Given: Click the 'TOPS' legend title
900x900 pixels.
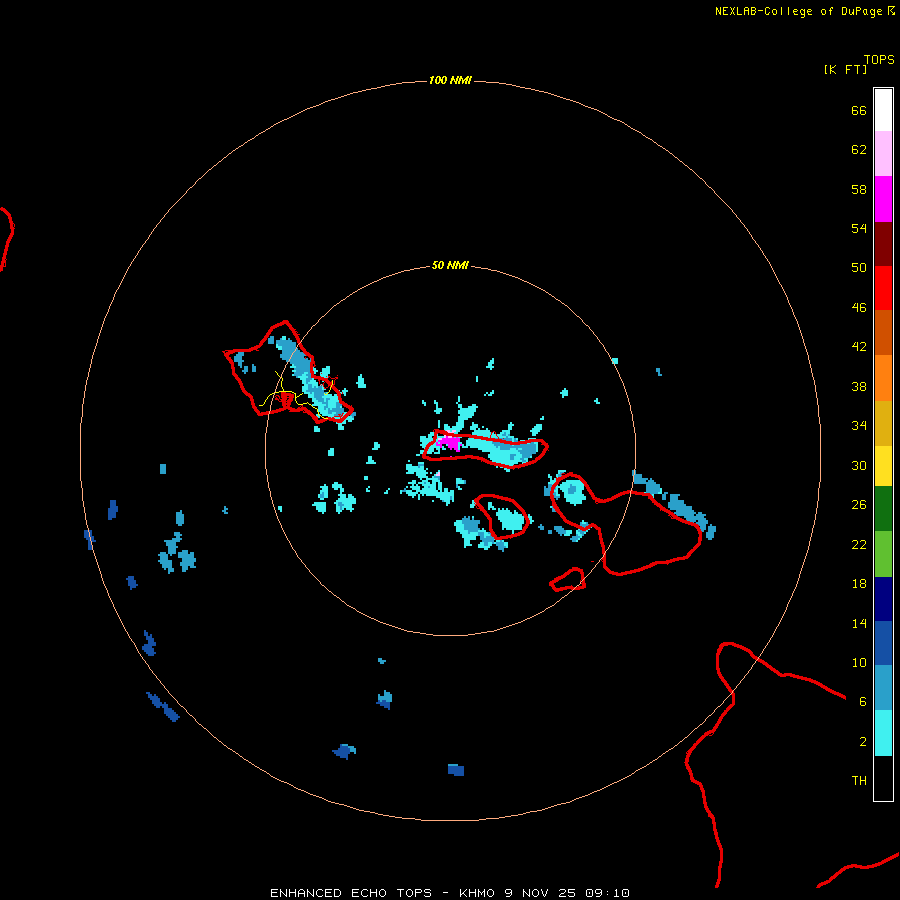Looking at the screenshot, I should point(879,59).
